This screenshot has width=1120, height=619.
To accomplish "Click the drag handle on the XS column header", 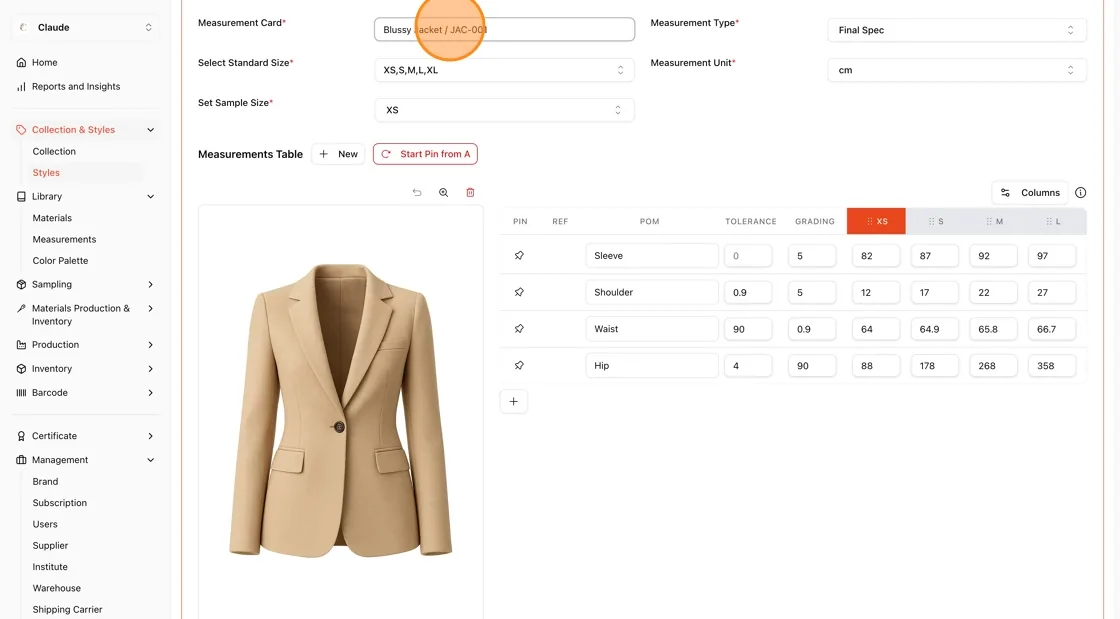I will point(870,221).
